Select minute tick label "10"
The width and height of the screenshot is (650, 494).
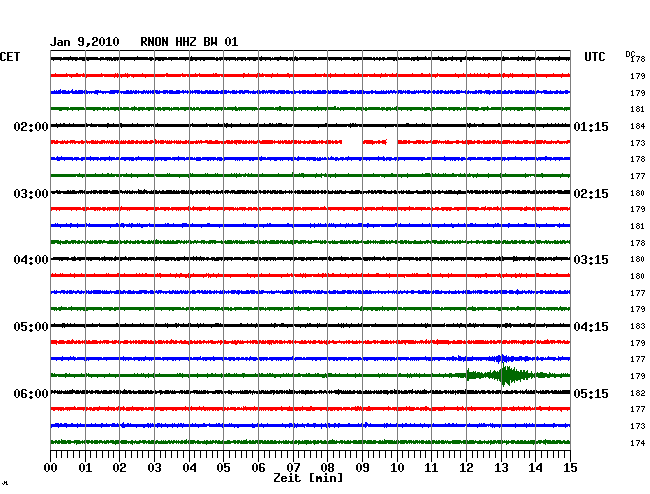(x=397, y=468)
